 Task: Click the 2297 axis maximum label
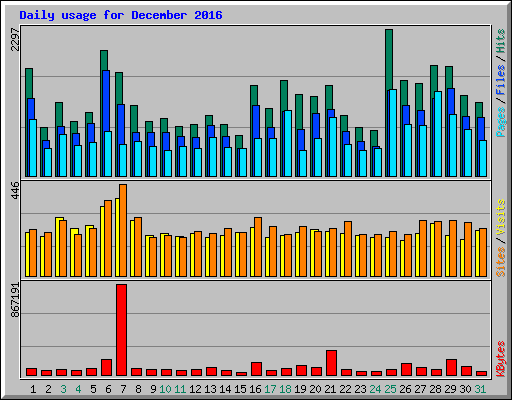15,39
